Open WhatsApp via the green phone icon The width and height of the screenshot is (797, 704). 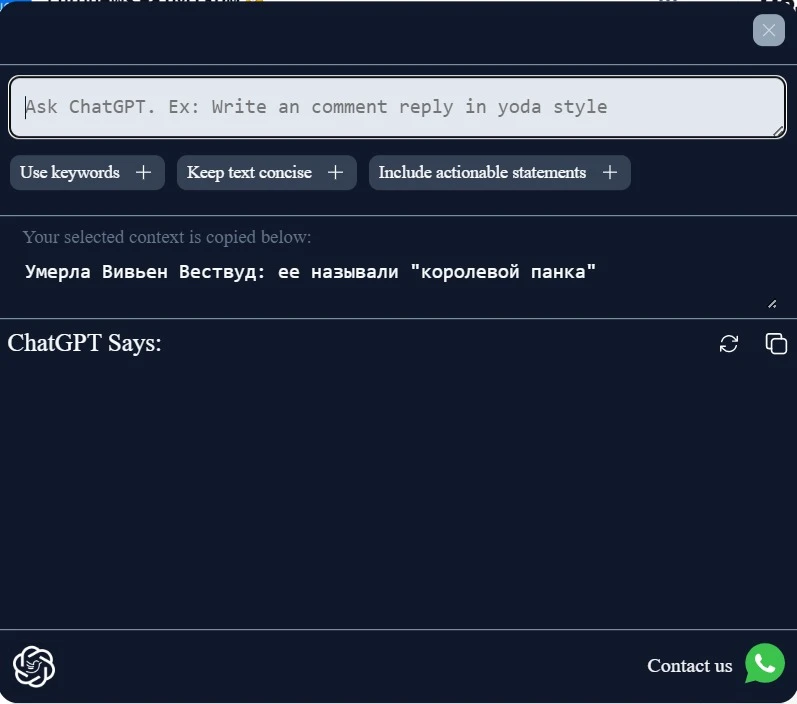point(764,664)
